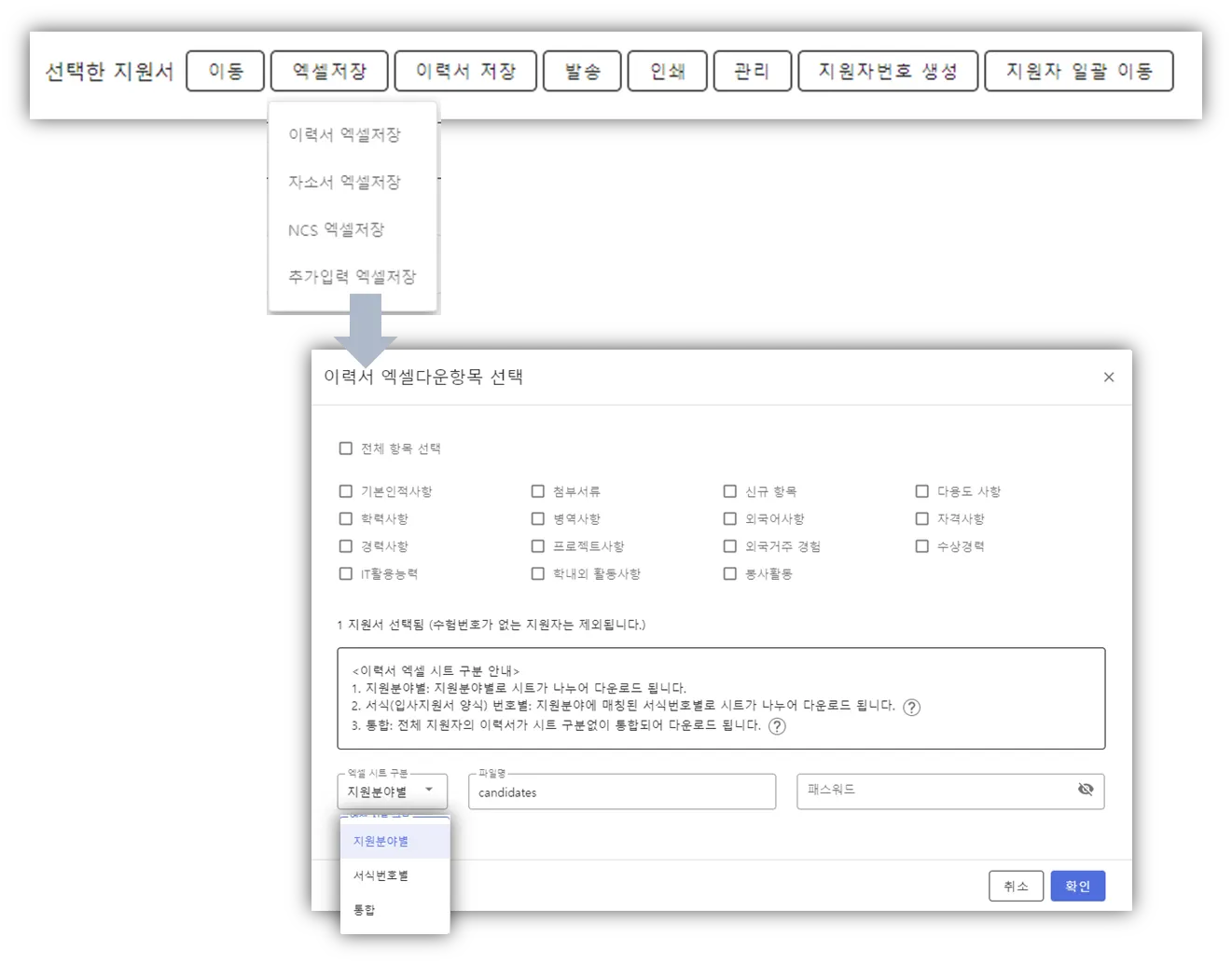Check the 자격사항 checkbox
Image resolution: width=1232 pixels, height=964 pixels.
click(922, 518)
